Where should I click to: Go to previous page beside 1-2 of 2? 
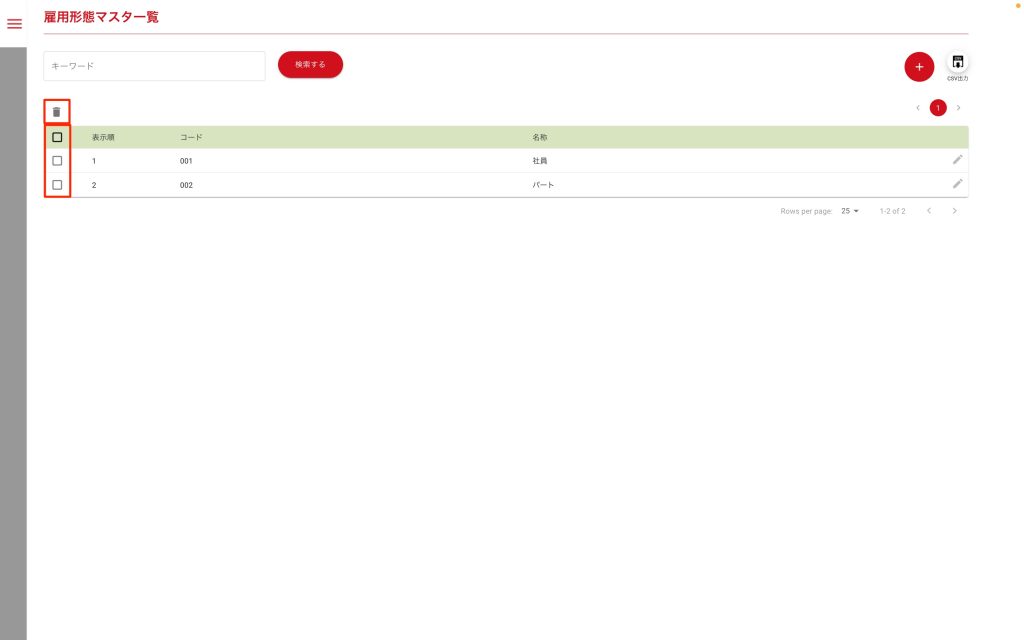tap(928, 211)
